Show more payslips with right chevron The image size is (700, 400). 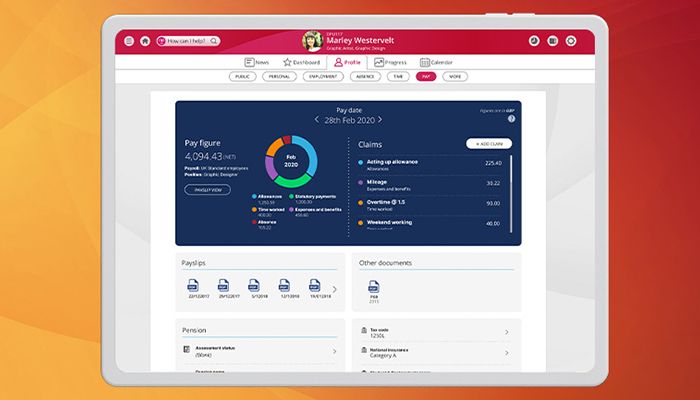335,289
